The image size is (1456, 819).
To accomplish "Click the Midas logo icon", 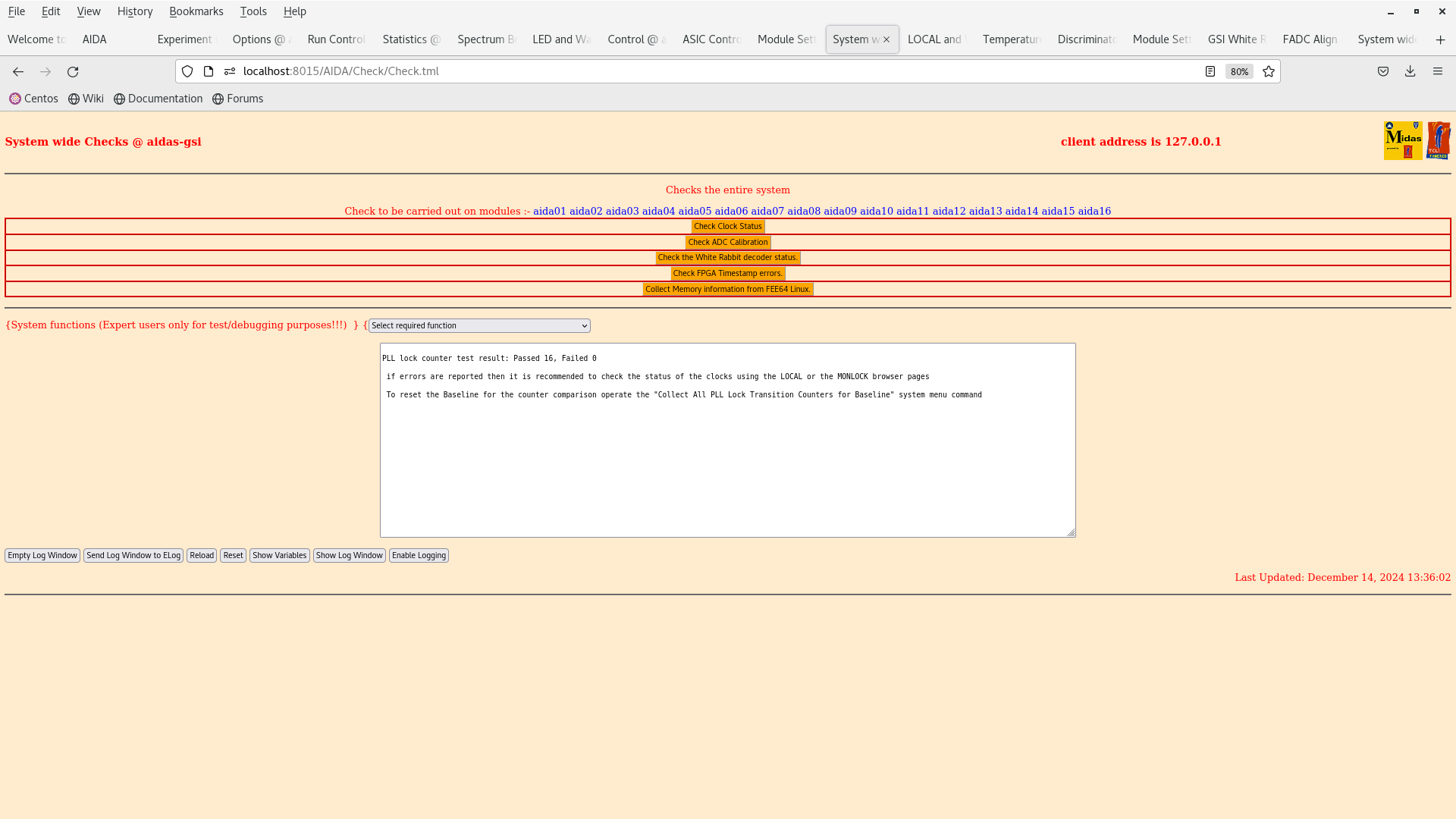I will click(x=1402, y=141).
